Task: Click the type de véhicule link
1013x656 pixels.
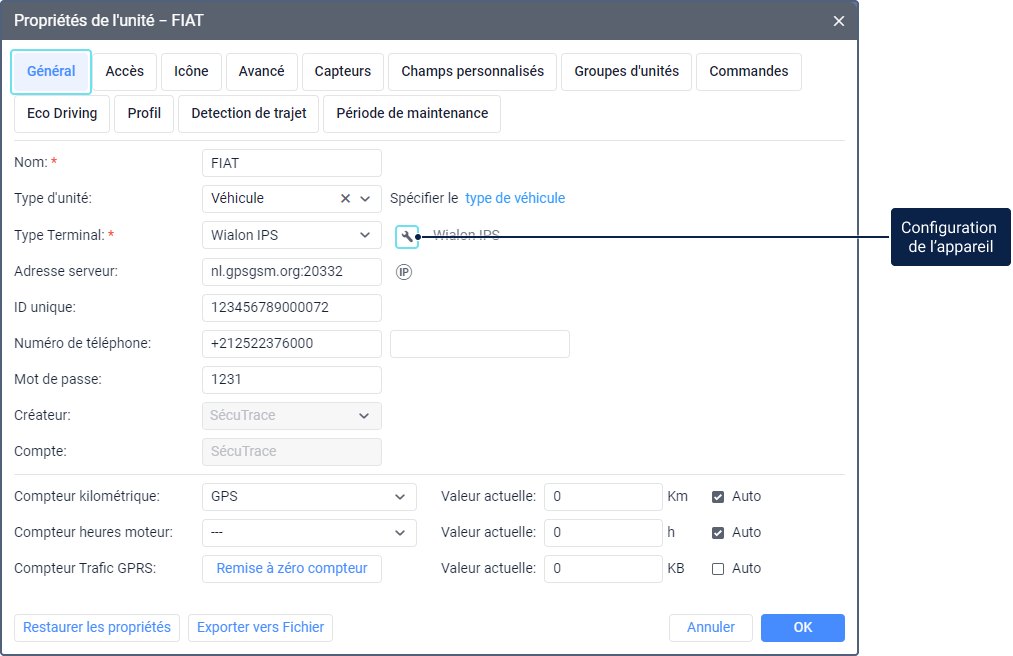Action: (x=515, y=199)
